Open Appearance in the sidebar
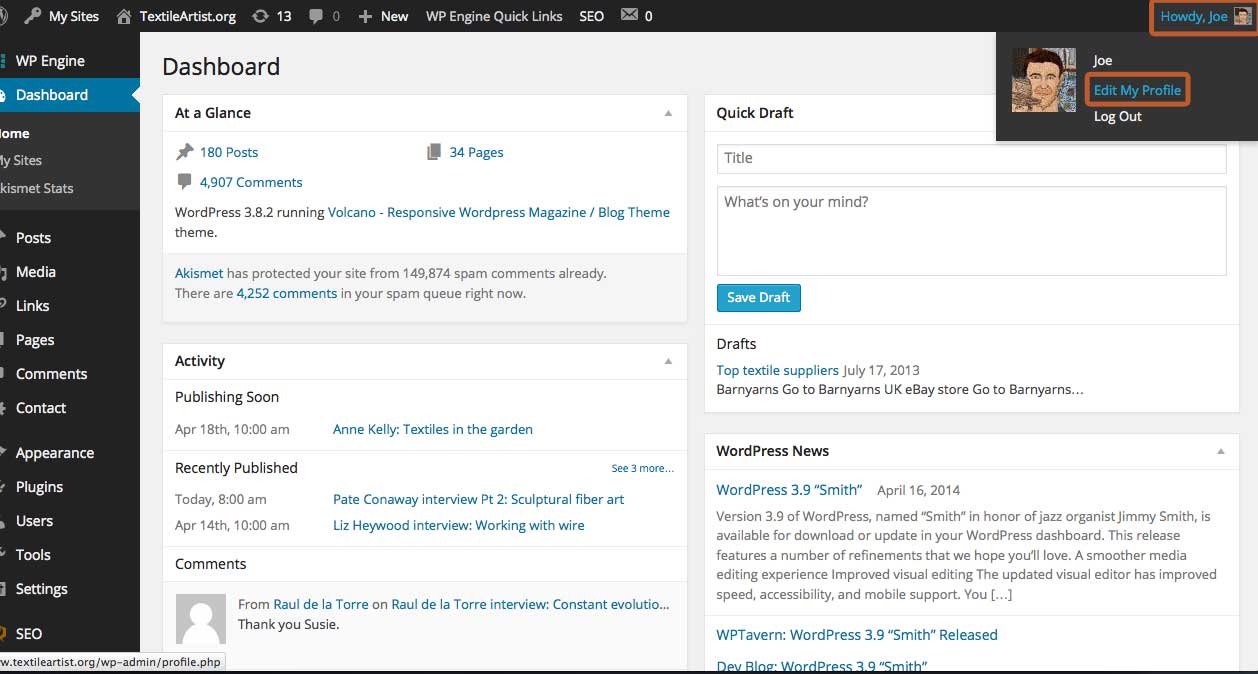 [55, 453]
